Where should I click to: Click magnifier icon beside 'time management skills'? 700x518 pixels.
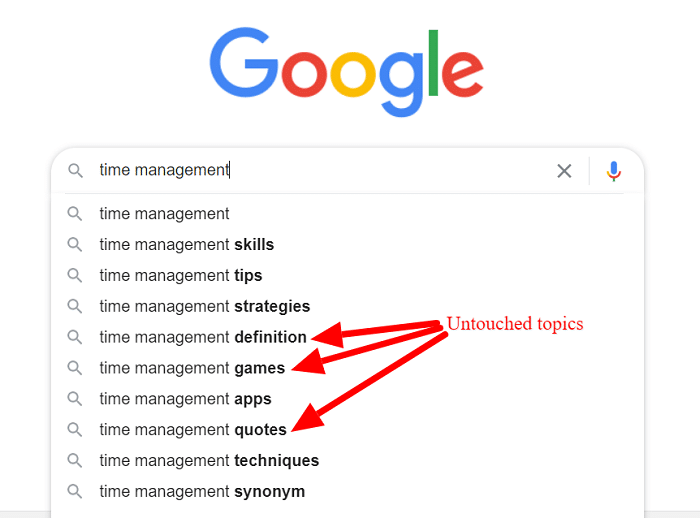(x=75, y=244)
